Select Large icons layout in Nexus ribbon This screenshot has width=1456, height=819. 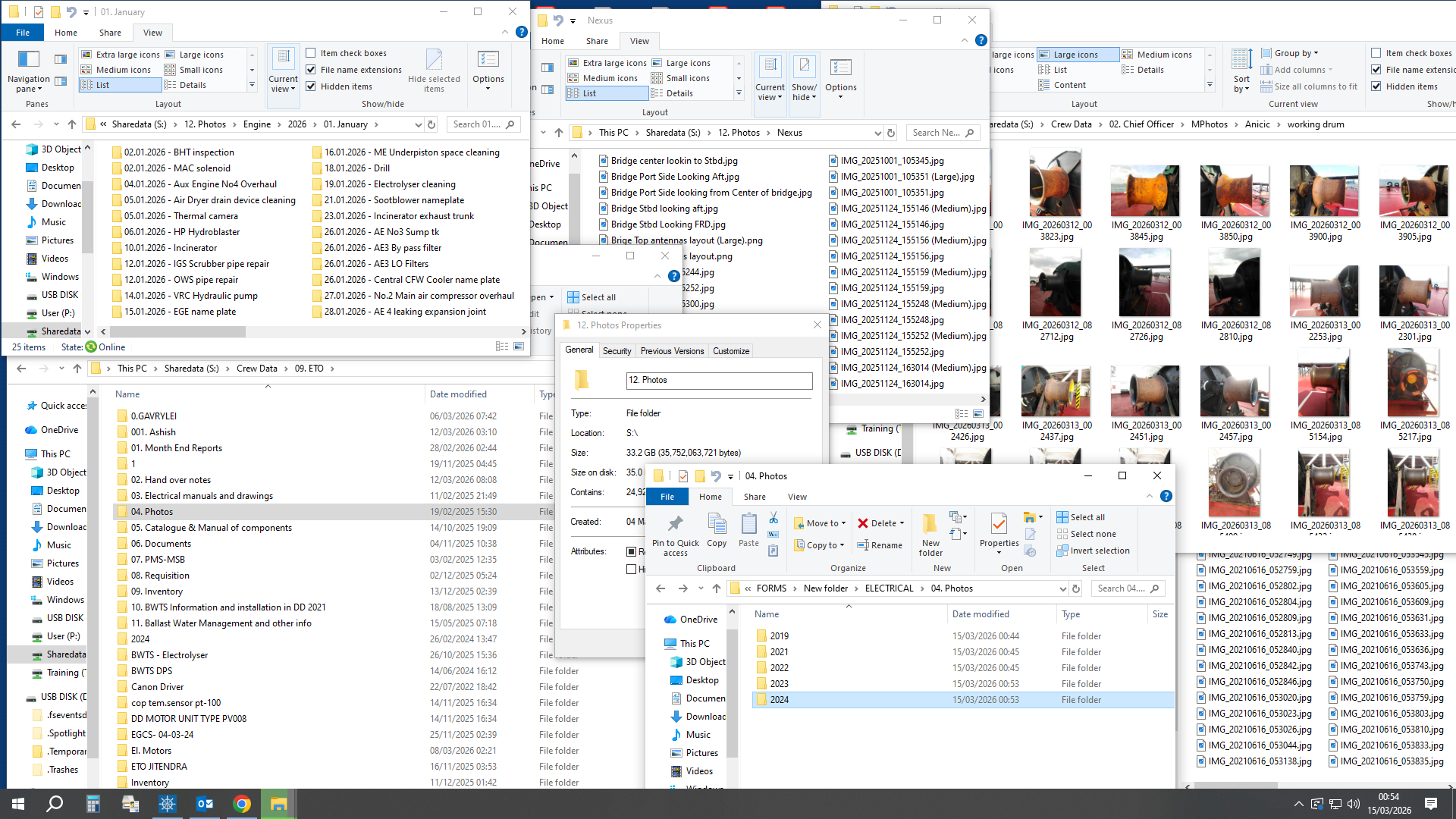tap(681, 63)
